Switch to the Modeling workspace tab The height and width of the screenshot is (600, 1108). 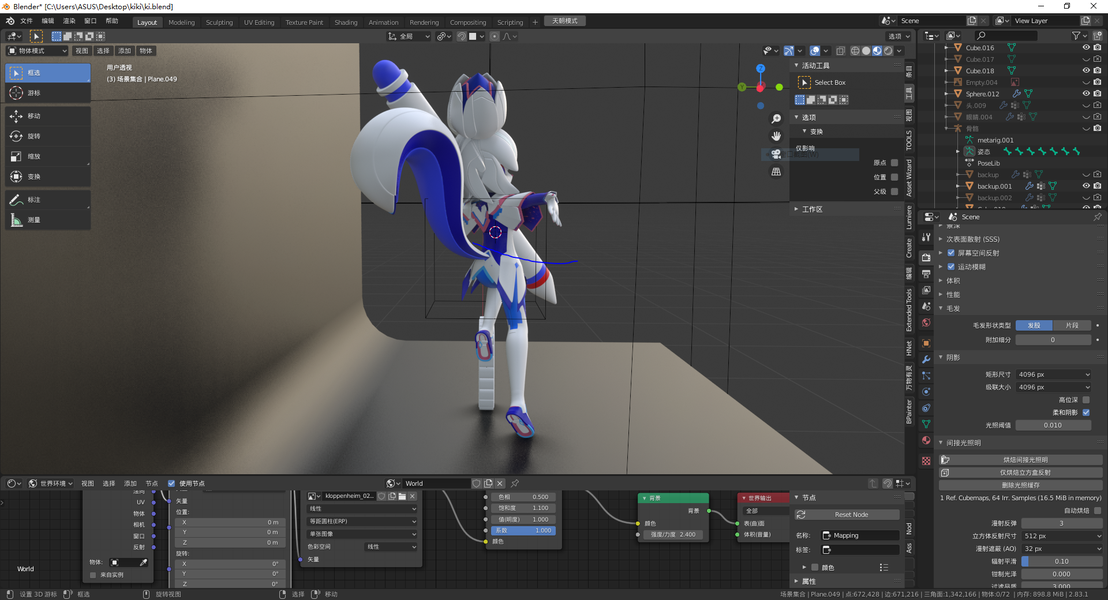[x=181, y=22]
